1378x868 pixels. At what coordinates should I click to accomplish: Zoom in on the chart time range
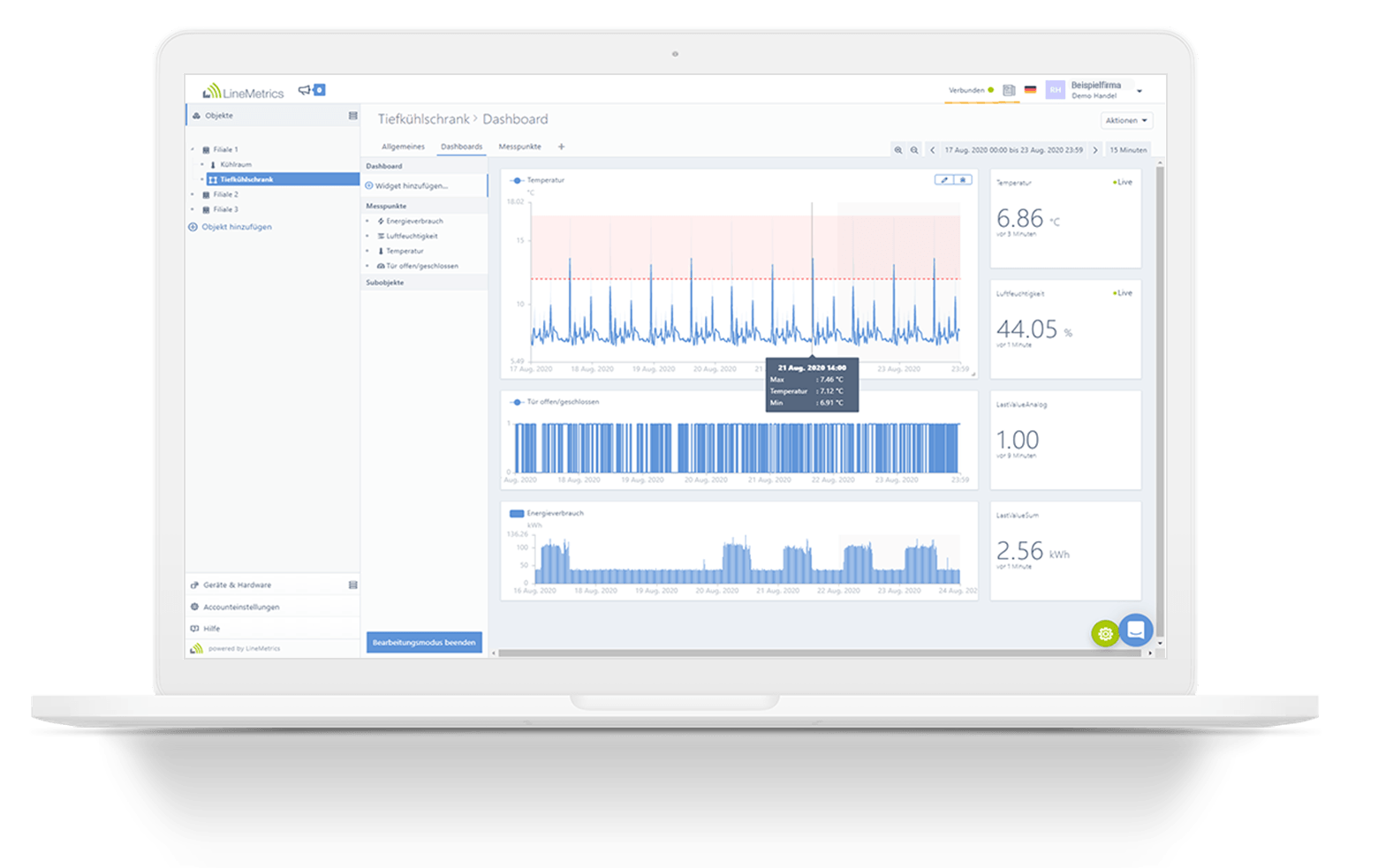tap(898, 150)
